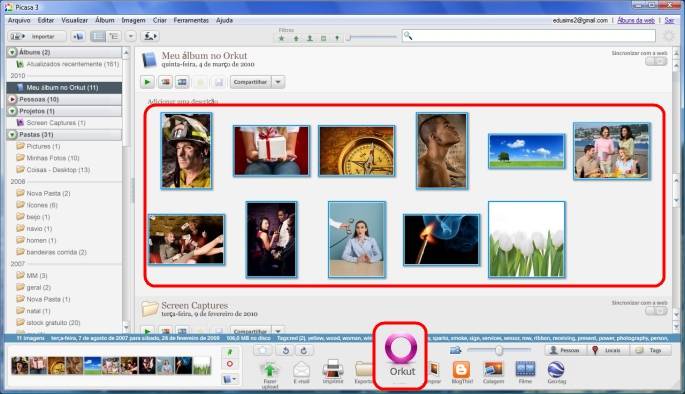This screenshot has width=685, height=394.
Task: Open the Arquivo menu
Action: click(x=19, y=20)
